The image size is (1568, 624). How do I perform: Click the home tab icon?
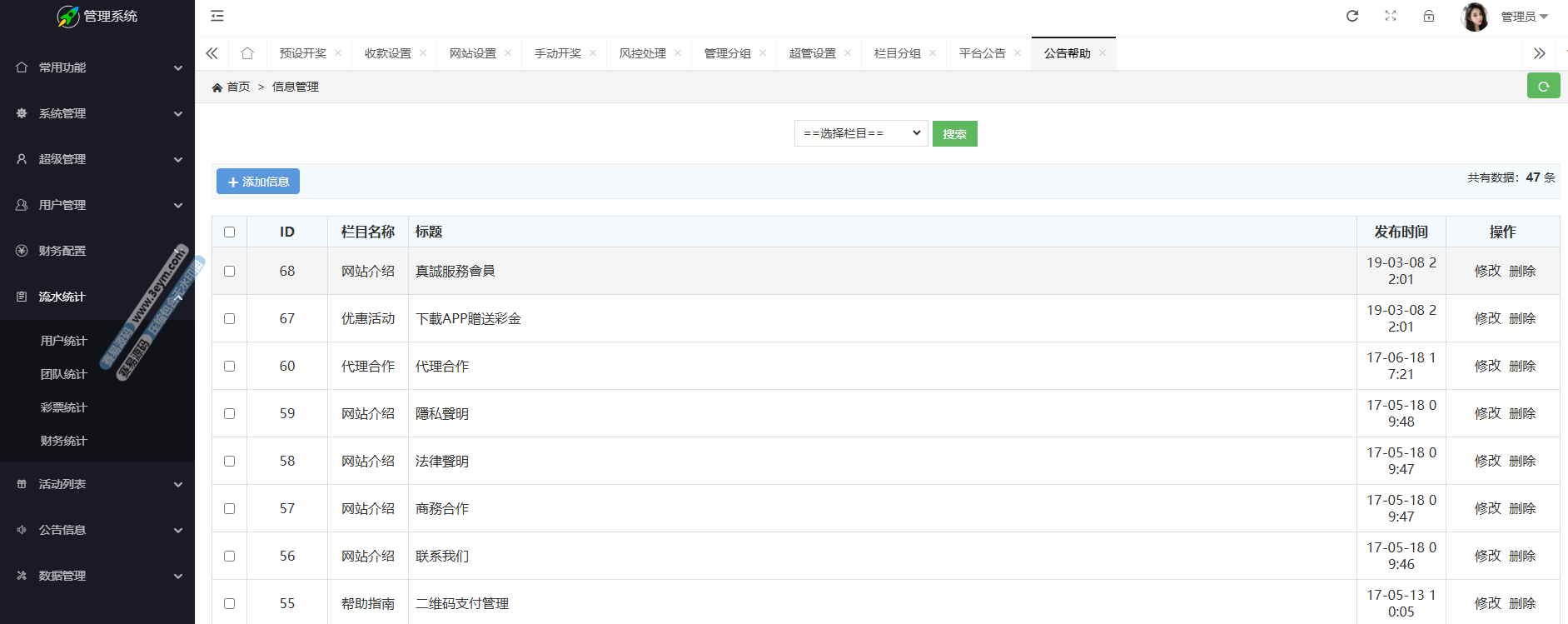click(247, 53)
